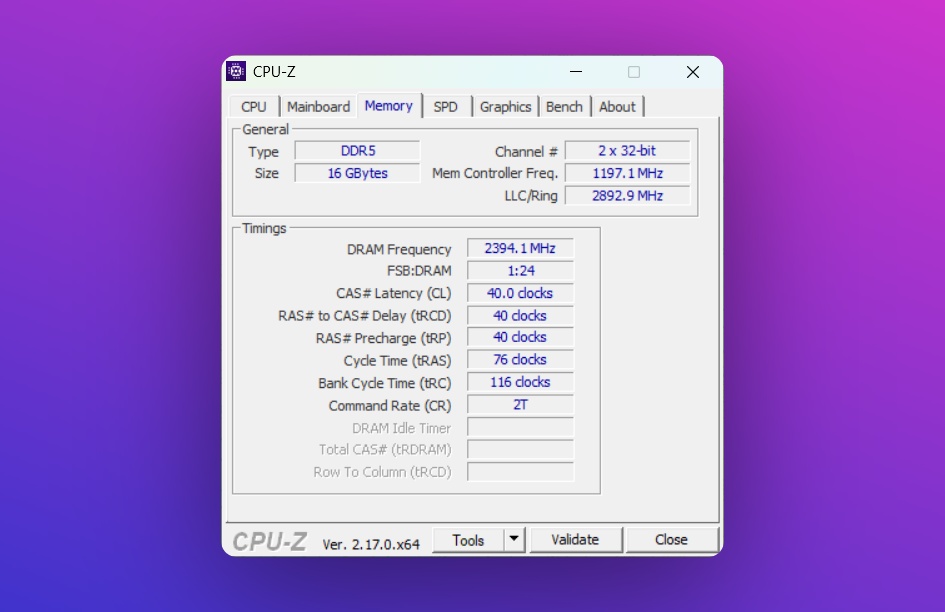This screenshot has width=945, height=612.
Task: Click the Close button at the bottom
Action: (x=671, y=540)
